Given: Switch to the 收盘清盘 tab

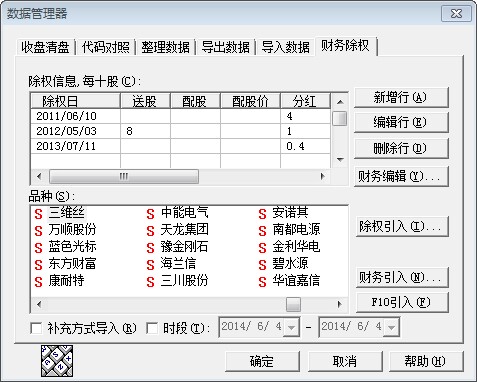Looking at the screenshot, I should (x=45, y=47).
